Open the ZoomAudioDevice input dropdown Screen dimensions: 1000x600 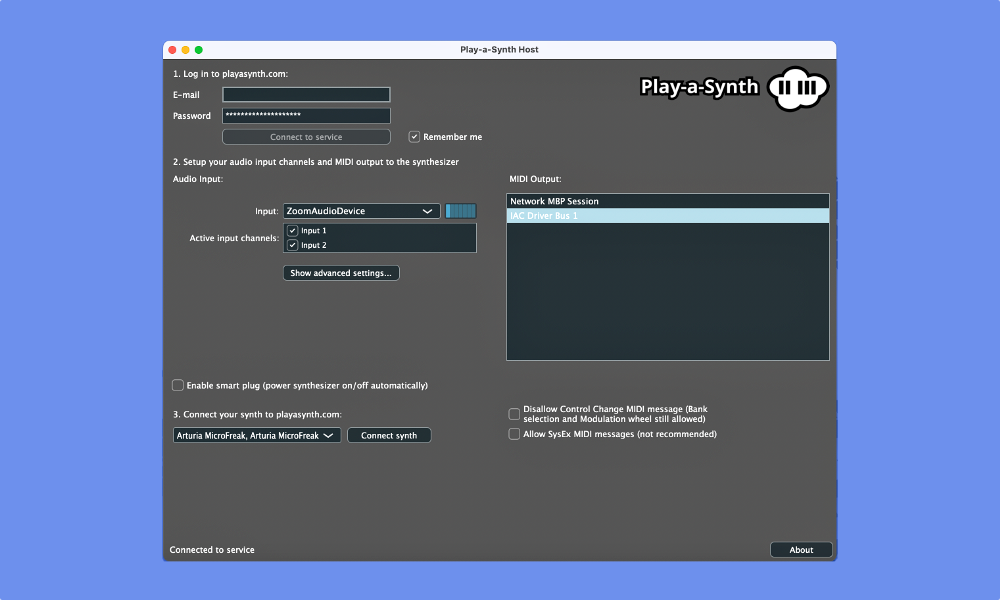click(x=362, y=211)
